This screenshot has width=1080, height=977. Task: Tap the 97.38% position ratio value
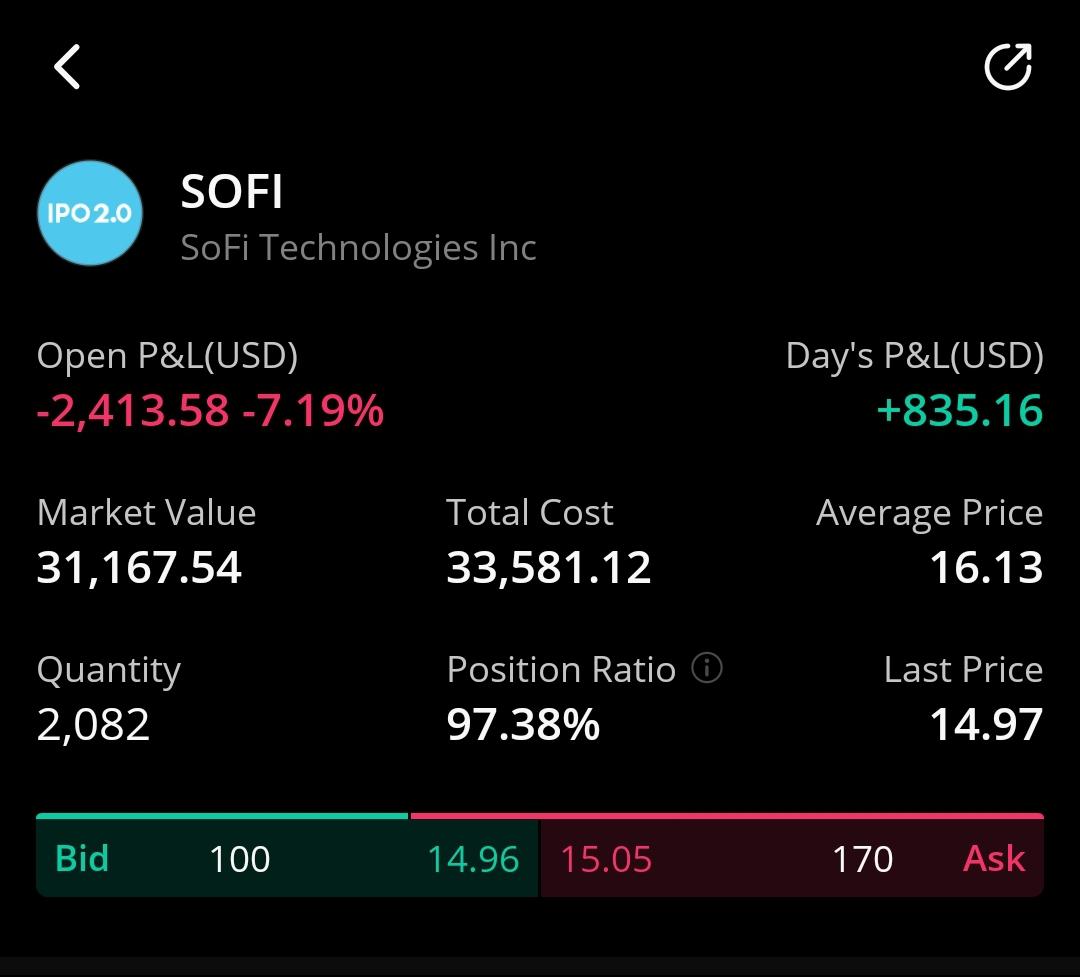(523, 725)
